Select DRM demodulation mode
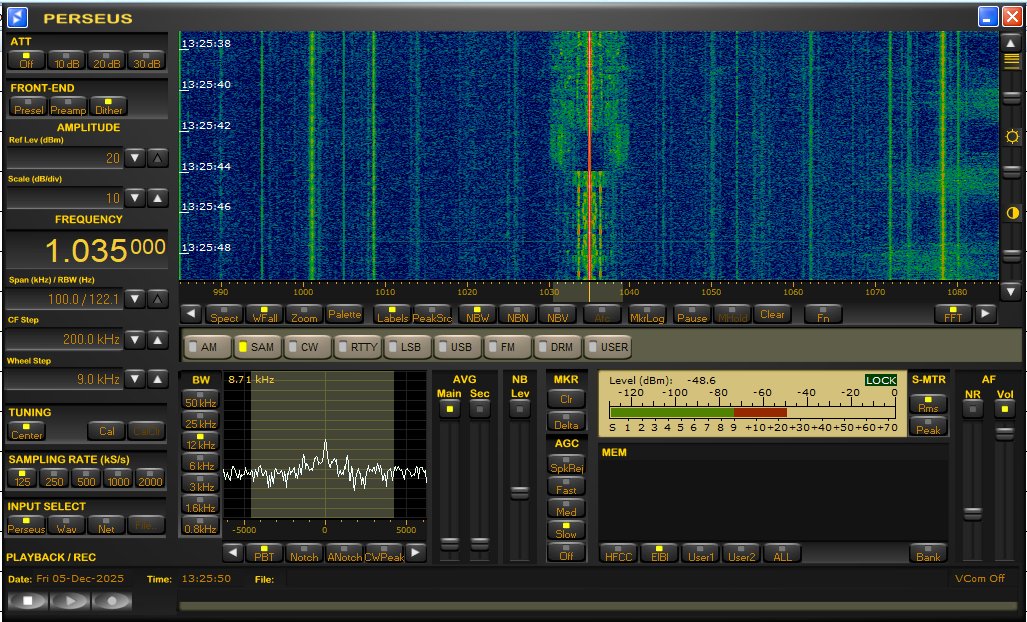Viewport: 1027px width, 622px height. click(558, 346)
